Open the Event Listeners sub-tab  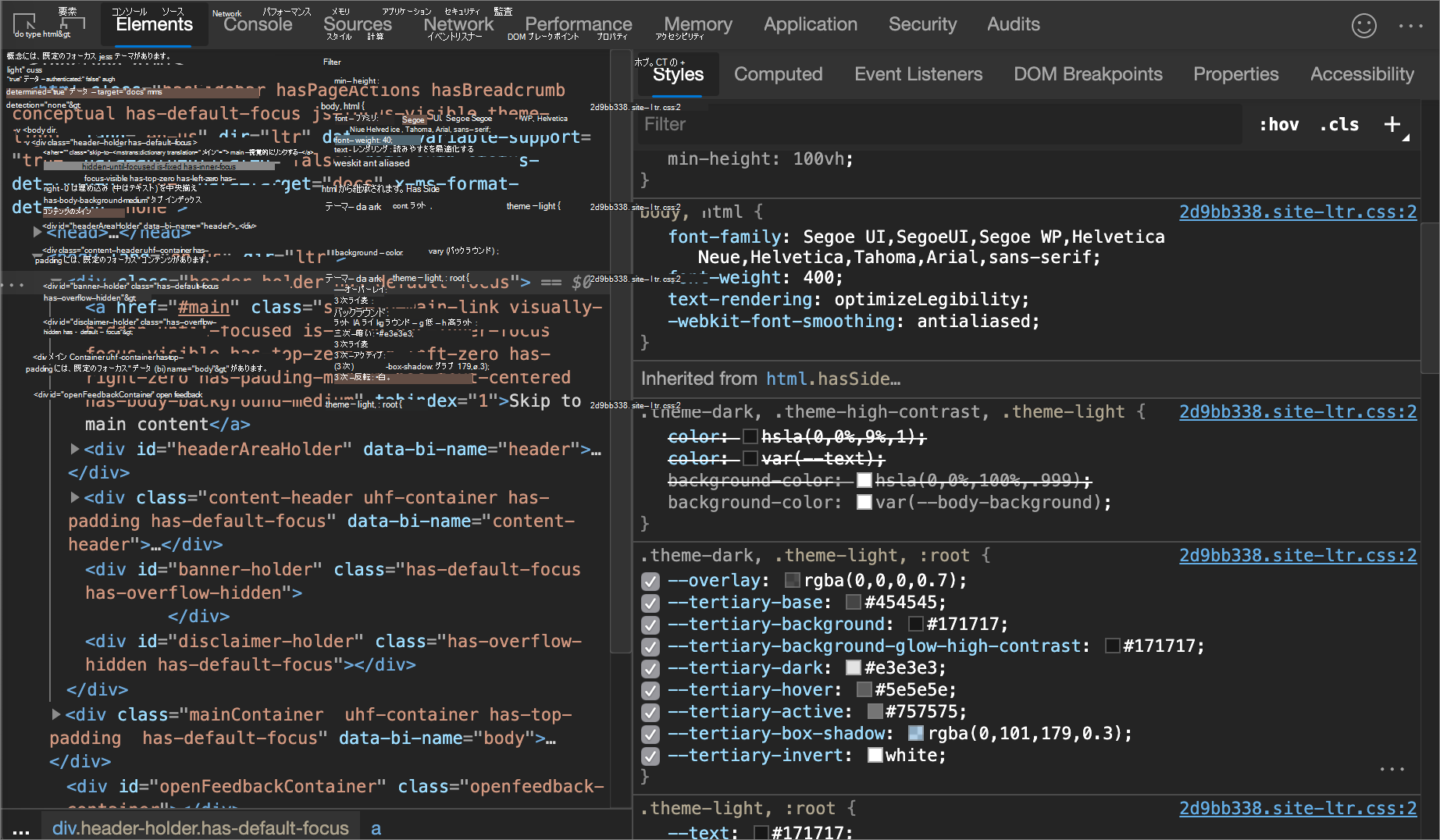point(918,74)
